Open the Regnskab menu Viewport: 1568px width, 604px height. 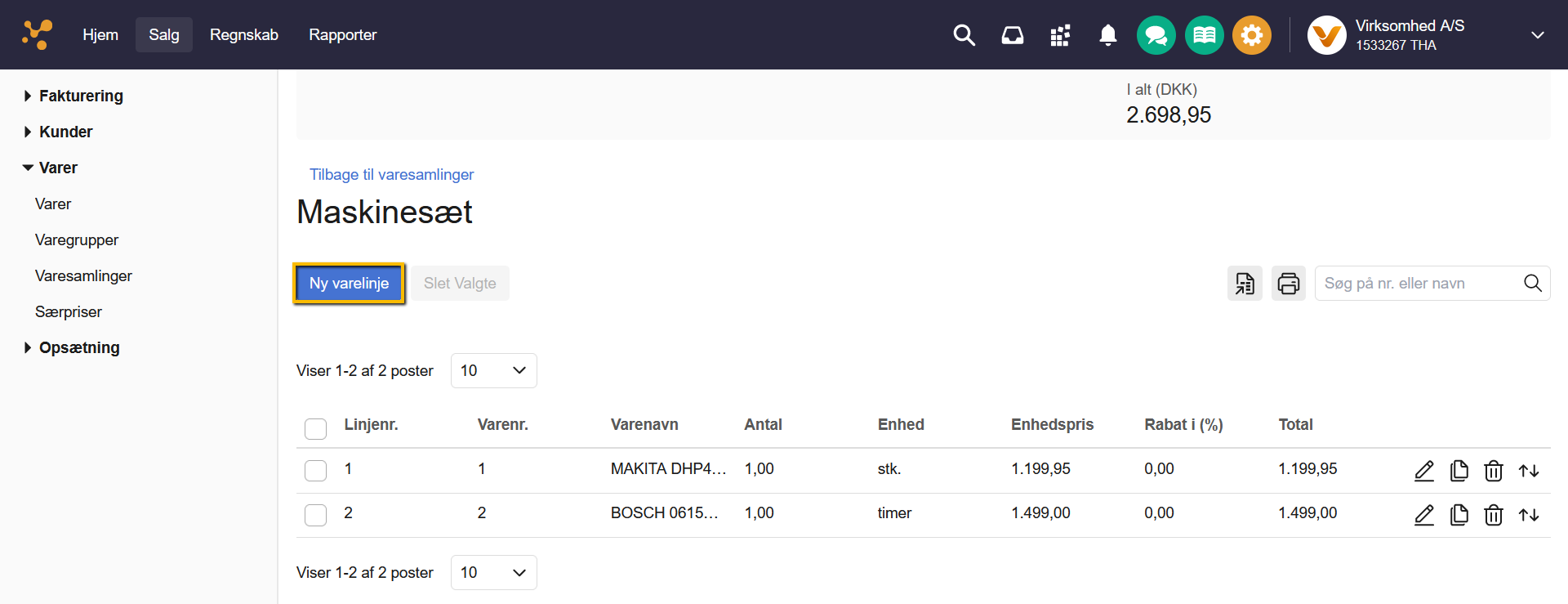[x=243, y=35]
